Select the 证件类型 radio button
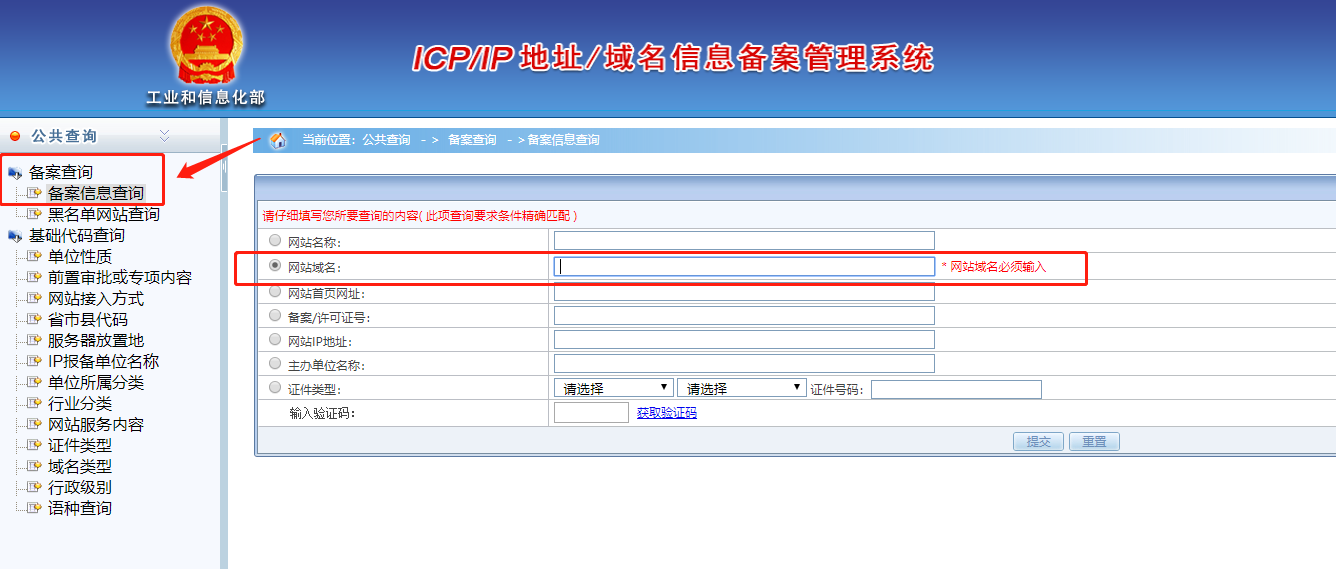This screenshot has width=1336, height=569. (x=275, y=388)
